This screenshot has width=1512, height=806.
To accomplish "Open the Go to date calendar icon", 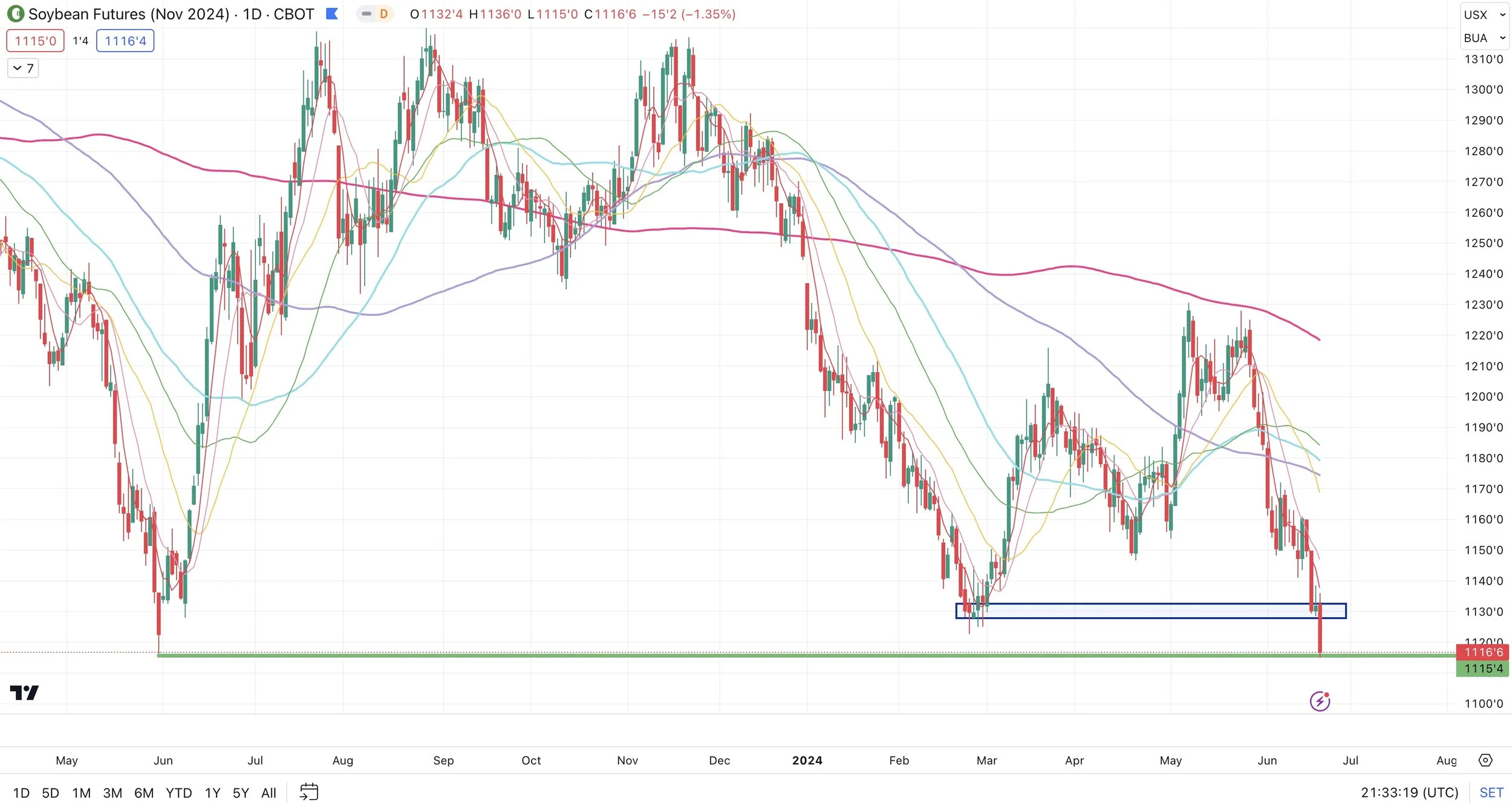I will click(309, 792).
